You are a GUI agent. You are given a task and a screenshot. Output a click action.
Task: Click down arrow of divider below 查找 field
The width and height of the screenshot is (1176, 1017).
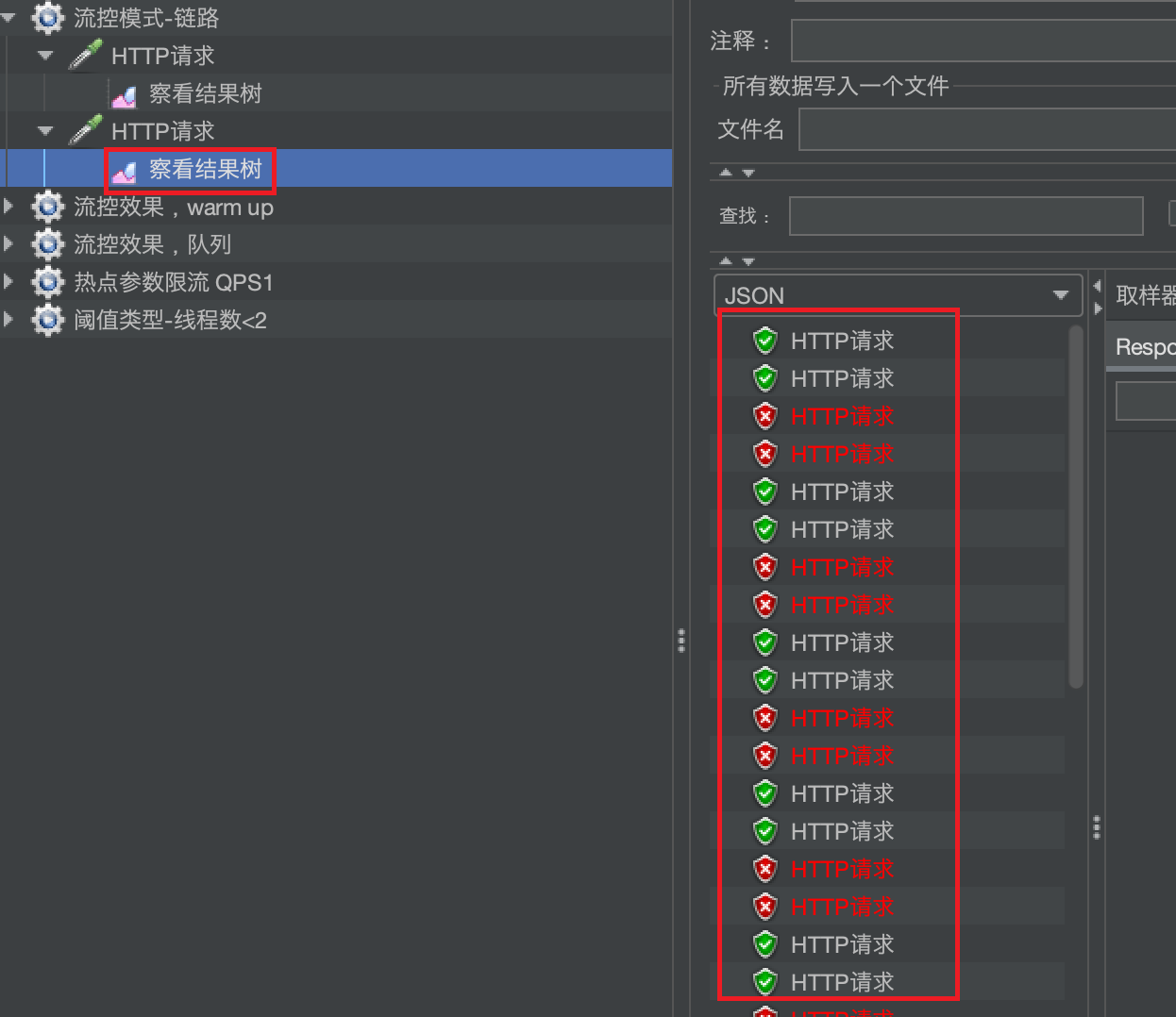point(748,260)
